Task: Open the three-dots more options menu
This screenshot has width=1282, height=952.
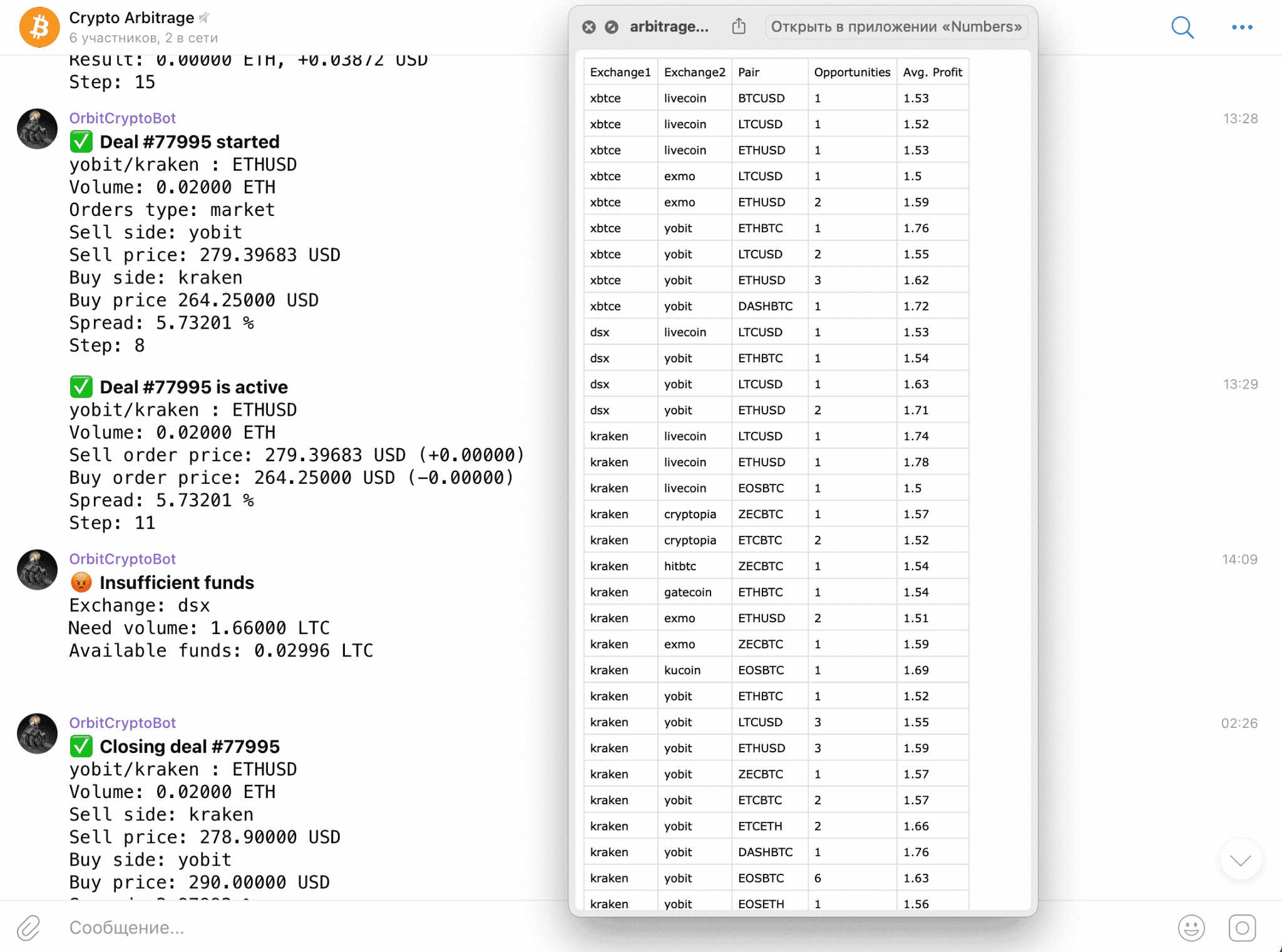Action: coord(1242,28)
